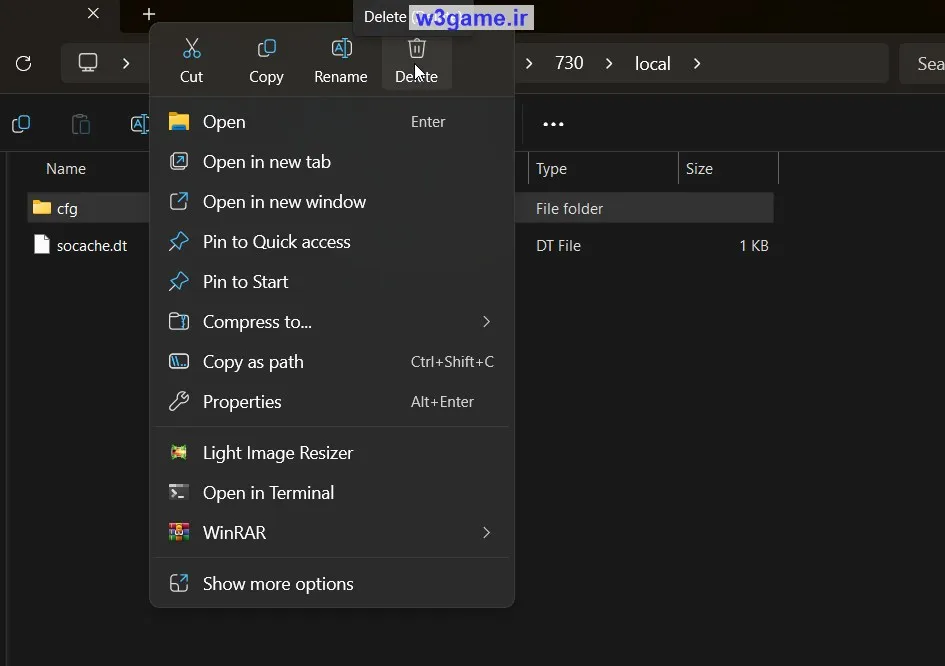Click the File folder type cell
The image size is (945, 666).
pyautogui.click(x=569, y=209)
